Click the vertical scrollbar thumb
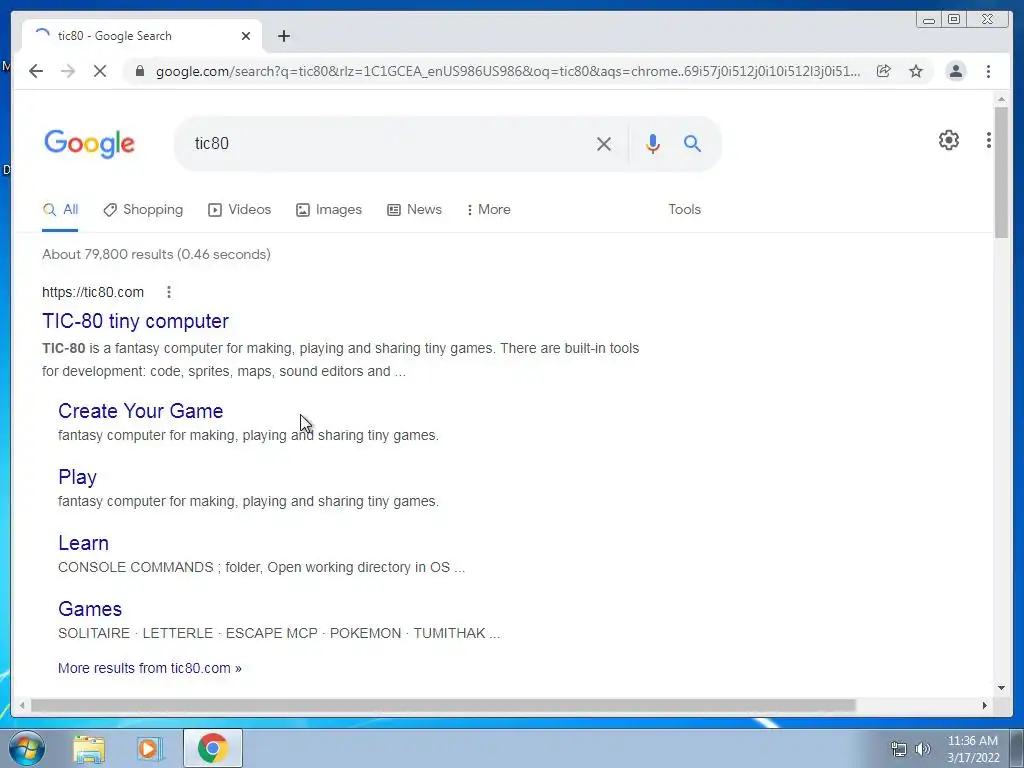1024x768 pixels. tap(1001, 172)
